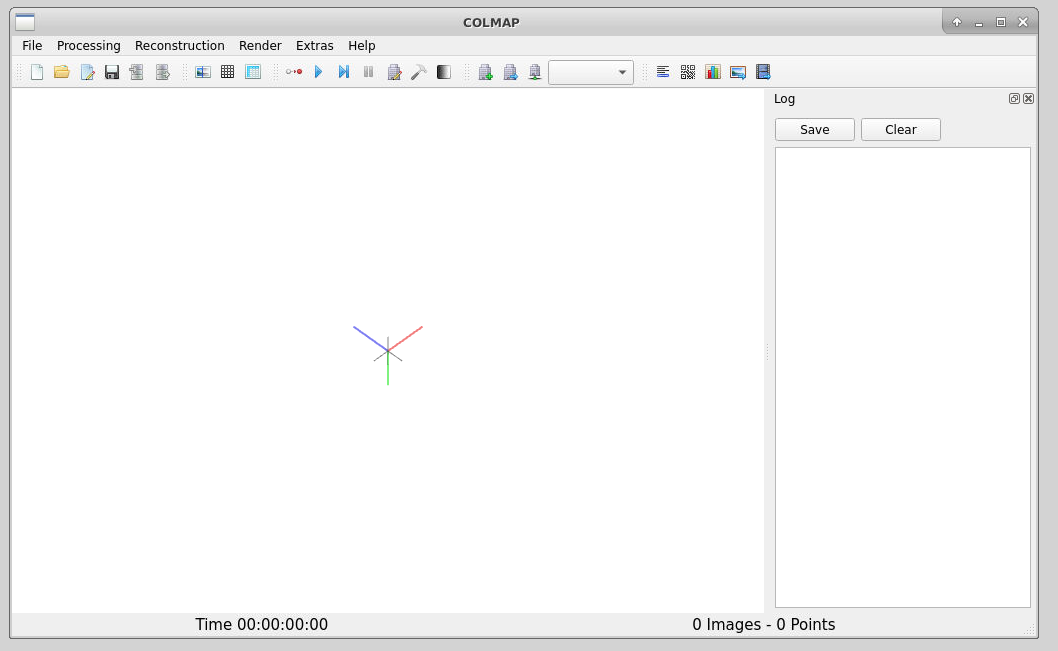Undock the Log panel
The width and height of the screenshot is (1058, 651).
[x=1014, y=98]
